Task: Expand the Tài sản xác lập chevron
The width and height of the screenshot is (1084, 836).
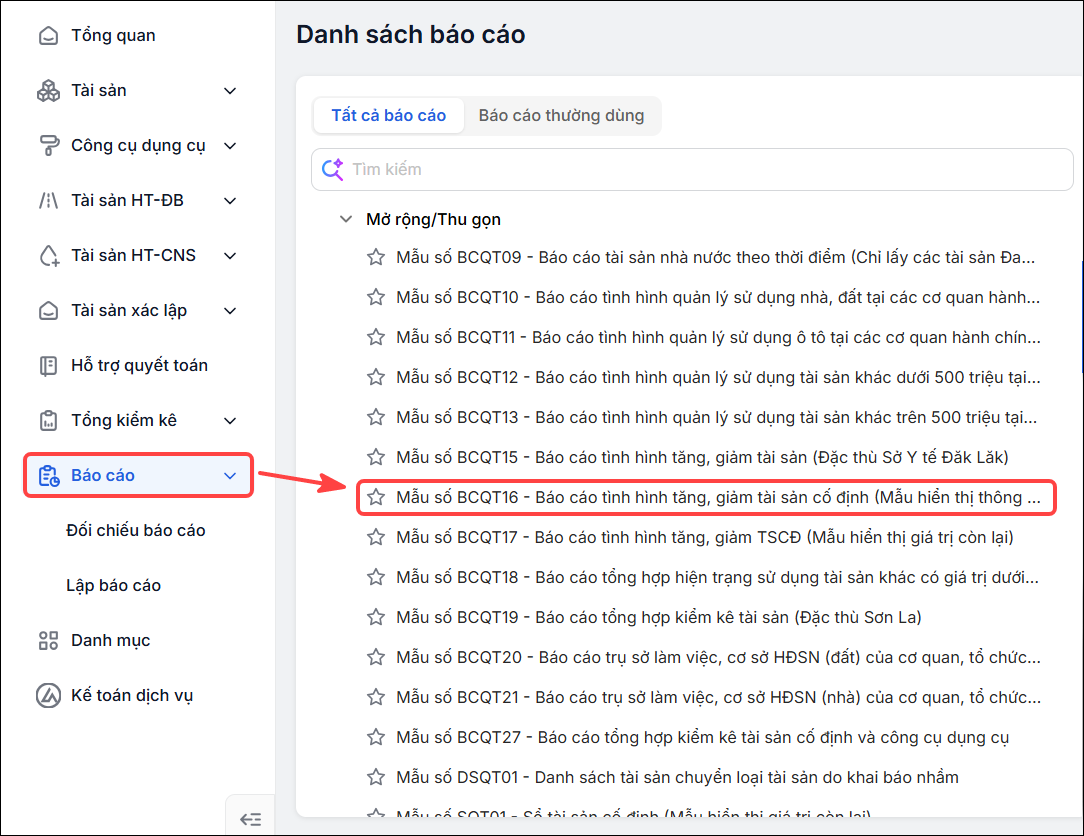Action: tap(230, 310)
